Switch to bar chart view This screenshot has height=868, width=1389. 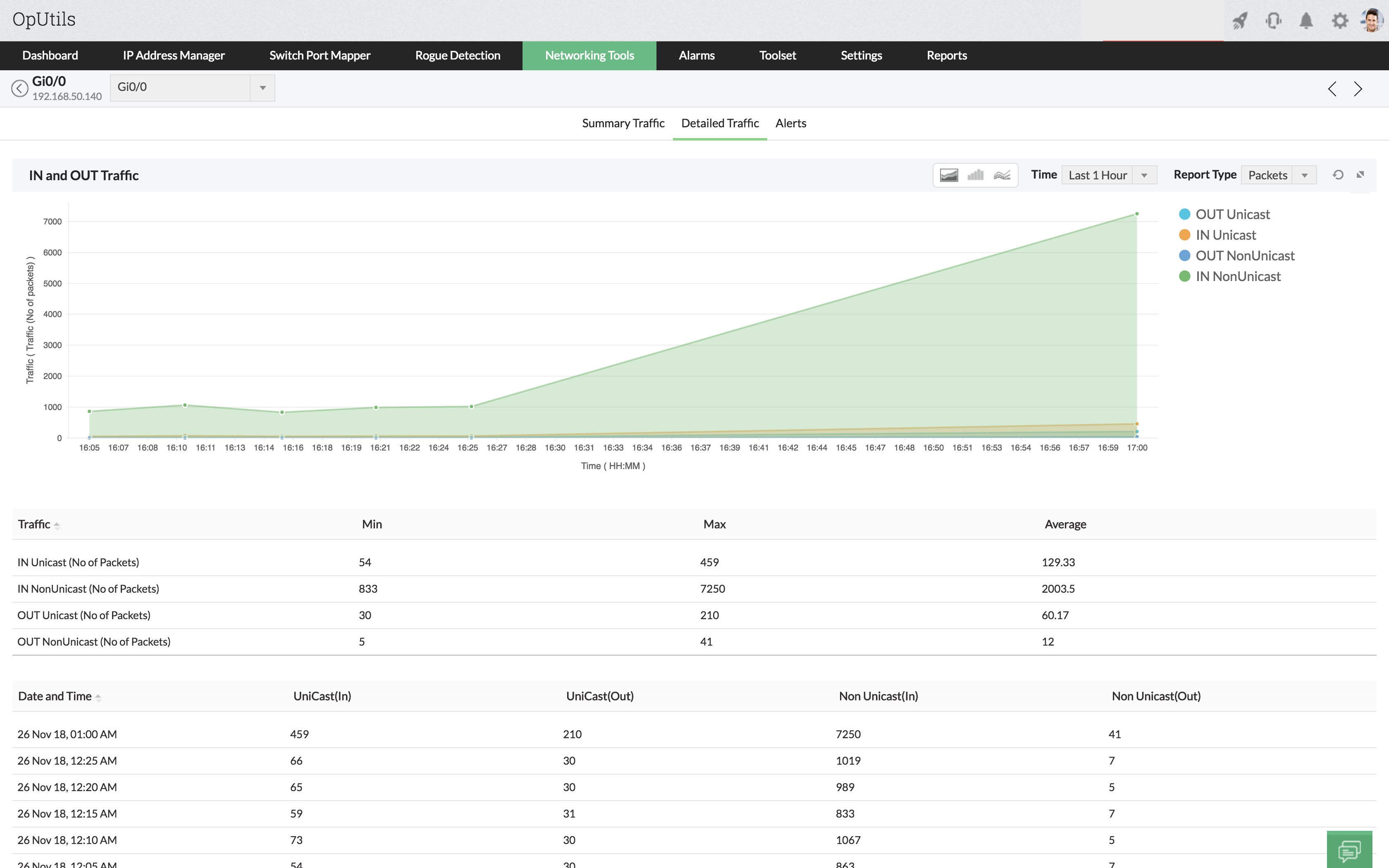(975, 175)
